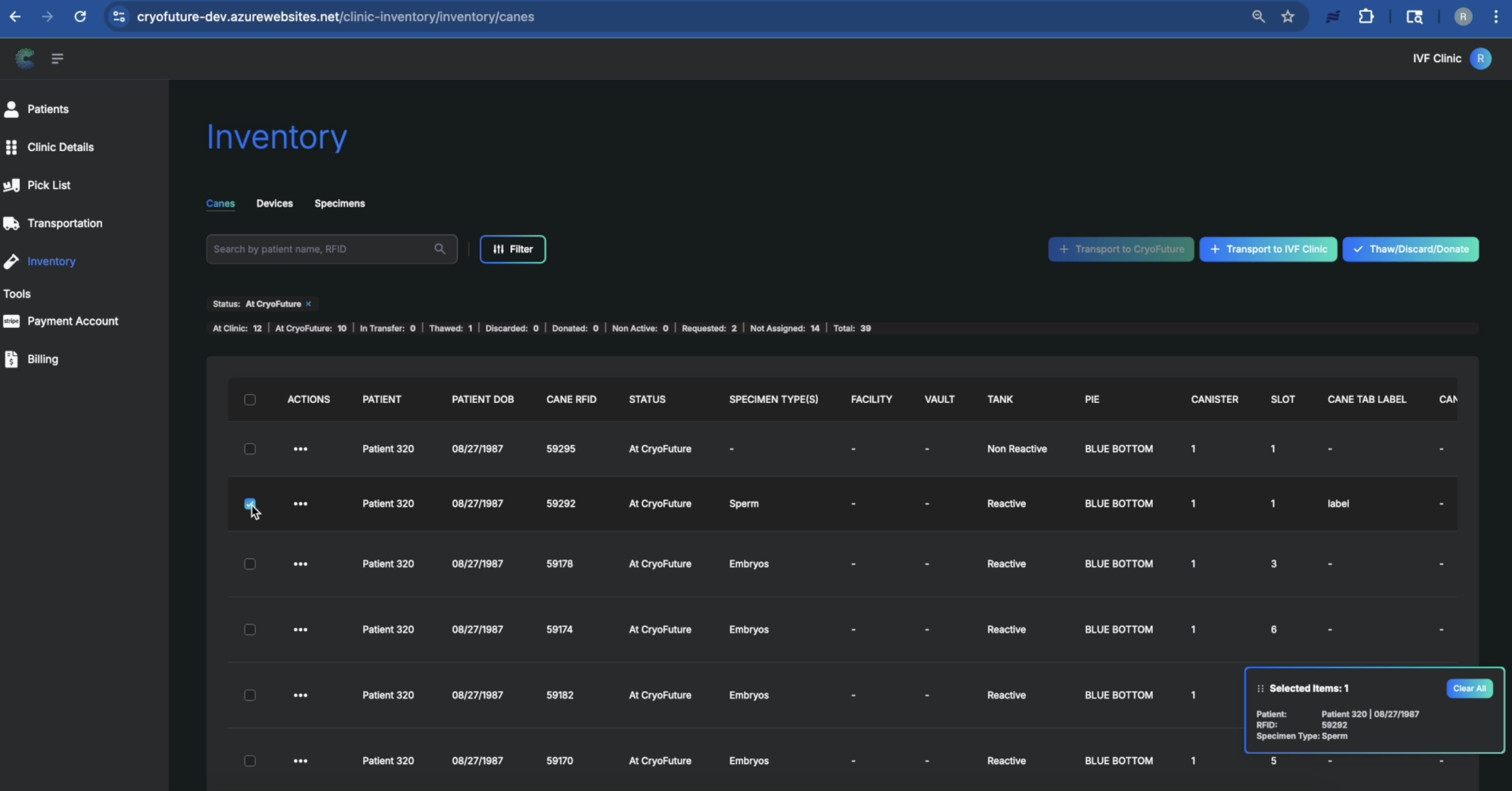Uncheck the selected cane 59292 row checkbox

click(x=250, y=504)
